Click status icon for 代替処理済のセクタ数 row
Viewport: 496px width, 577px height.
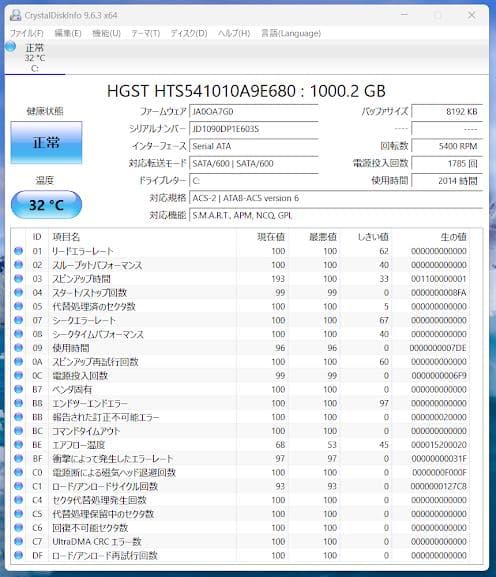[18, 306]
